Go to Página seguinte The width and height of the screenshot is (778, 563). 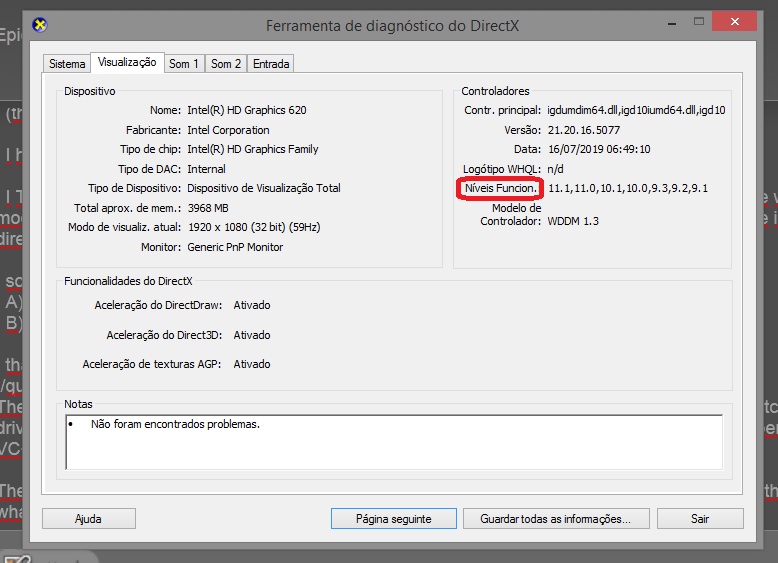tap(393, 519)
